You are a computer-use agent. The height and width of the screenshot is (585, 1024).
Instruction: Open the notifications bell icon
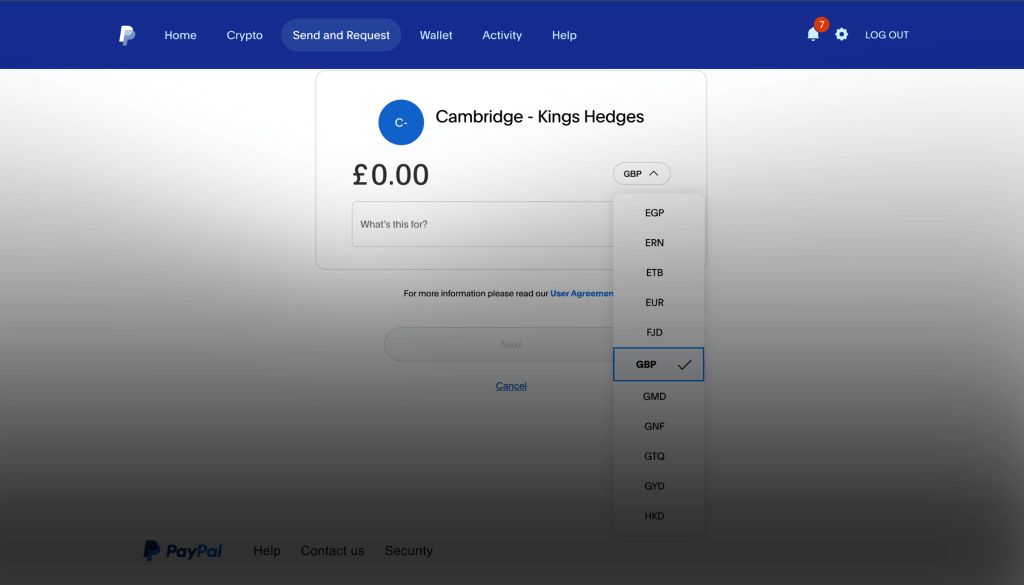(813, 34)
